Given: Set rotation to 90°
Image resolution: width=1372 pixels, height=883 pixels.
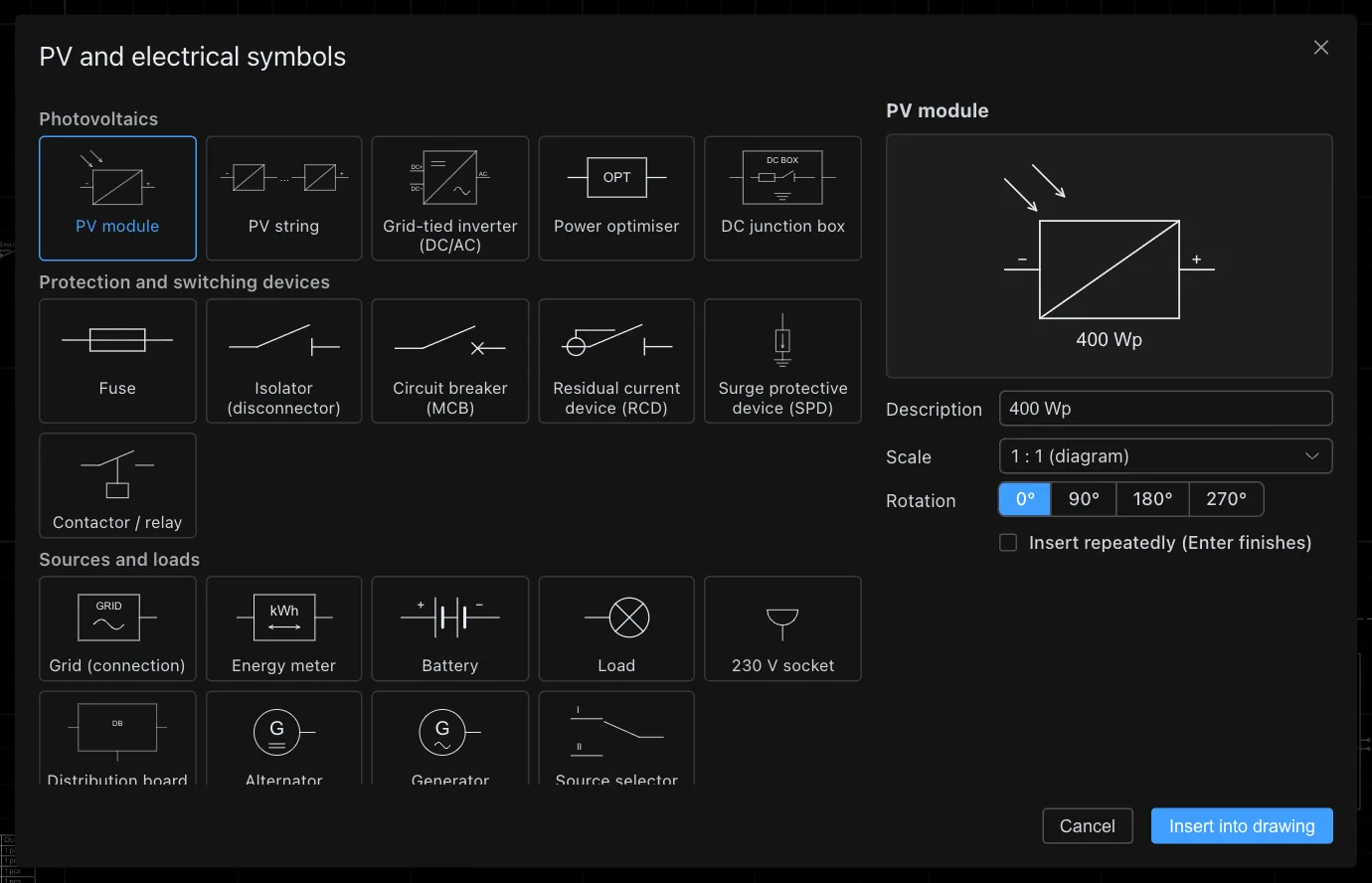Looking at the screenshot, I should click(x=1084, y=499).
